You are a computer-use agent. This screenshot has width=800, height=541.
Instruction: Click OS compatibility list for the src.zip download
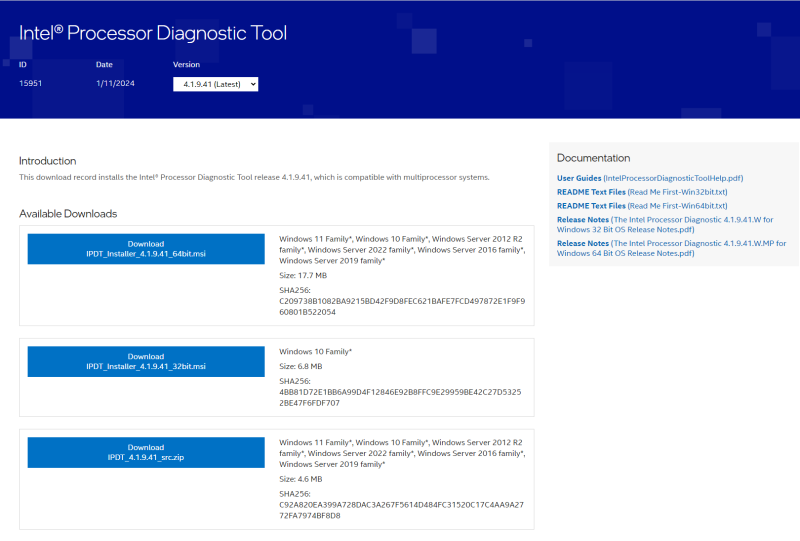tap(402, 453)
